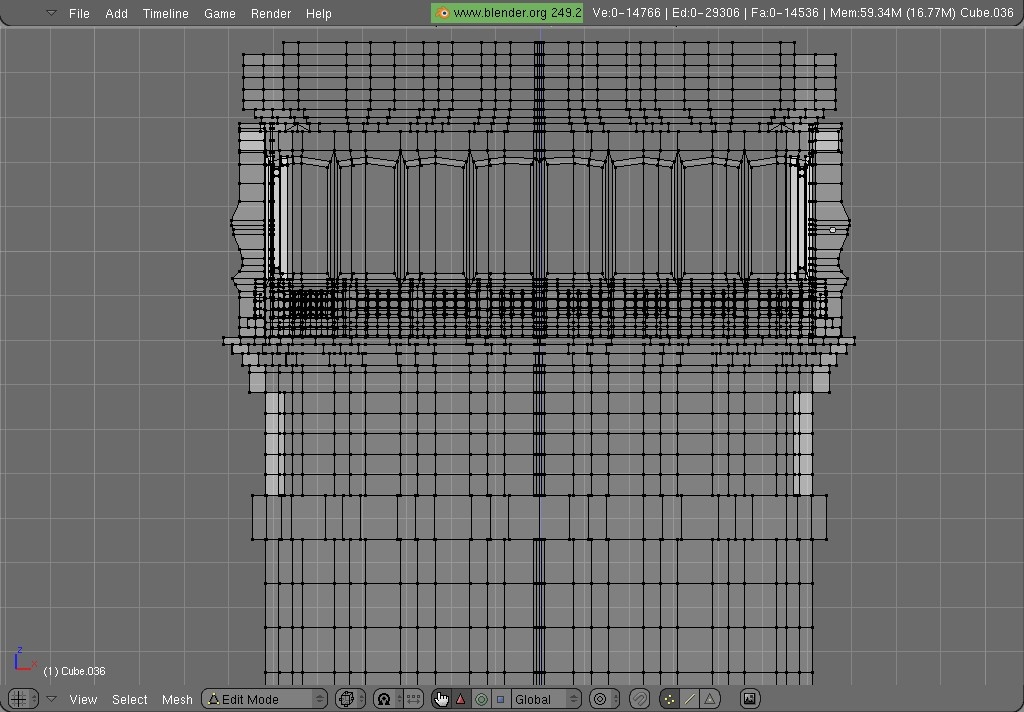The image size is (1024, 712).
Task: Open the Mesh menu in 3D header
Action: (x=177, y=700)
